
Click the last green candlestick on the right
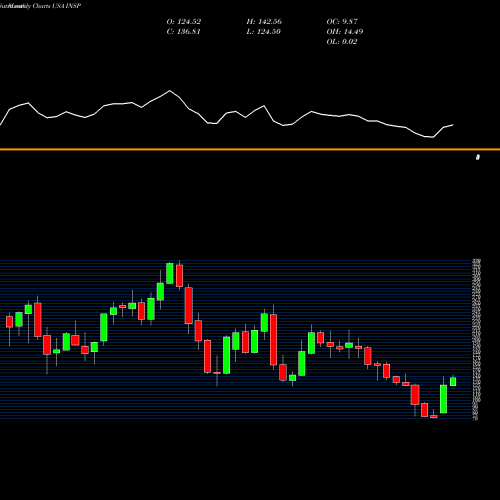[453, 381]
